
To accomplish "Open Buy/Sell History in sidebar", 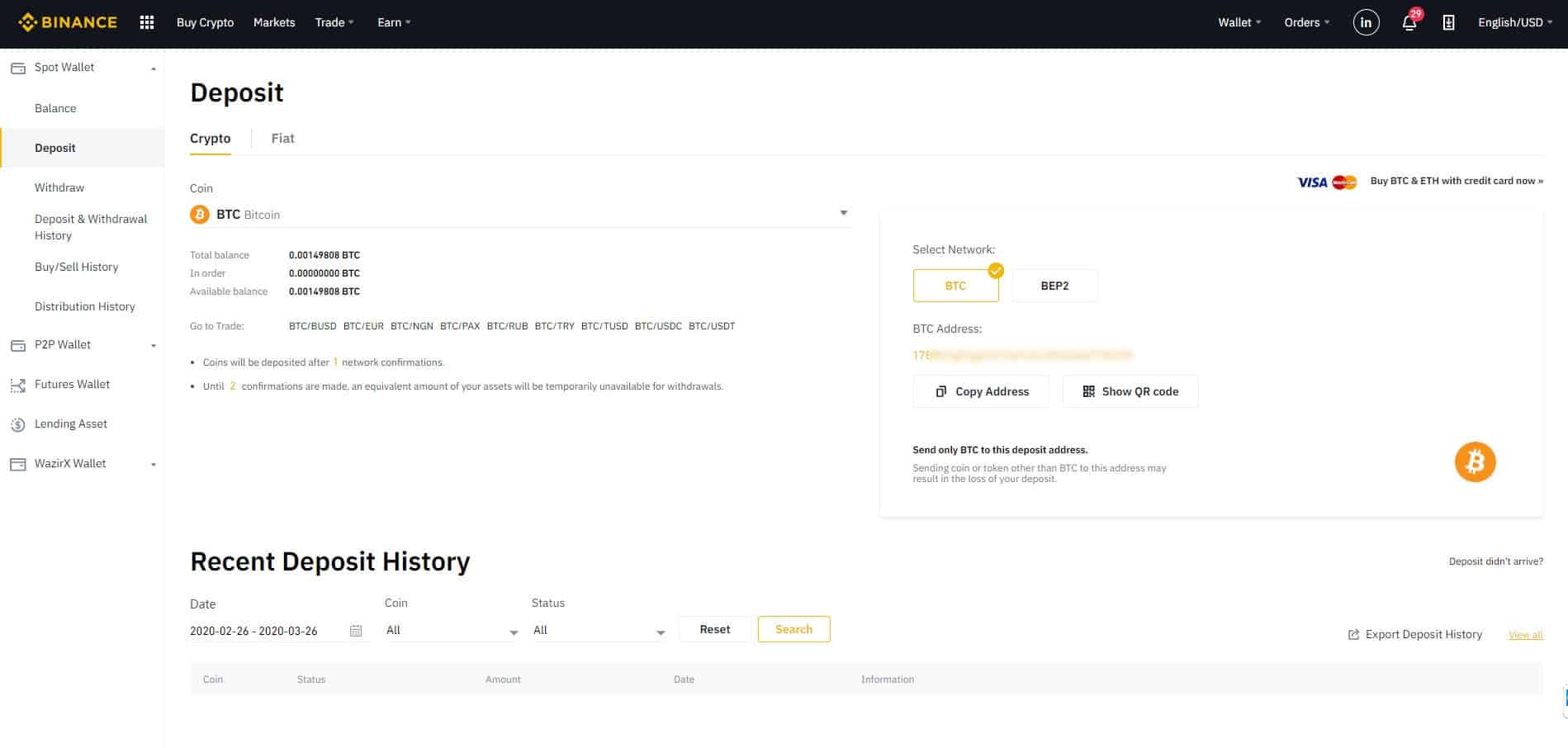I will click(x=76, y=267).
